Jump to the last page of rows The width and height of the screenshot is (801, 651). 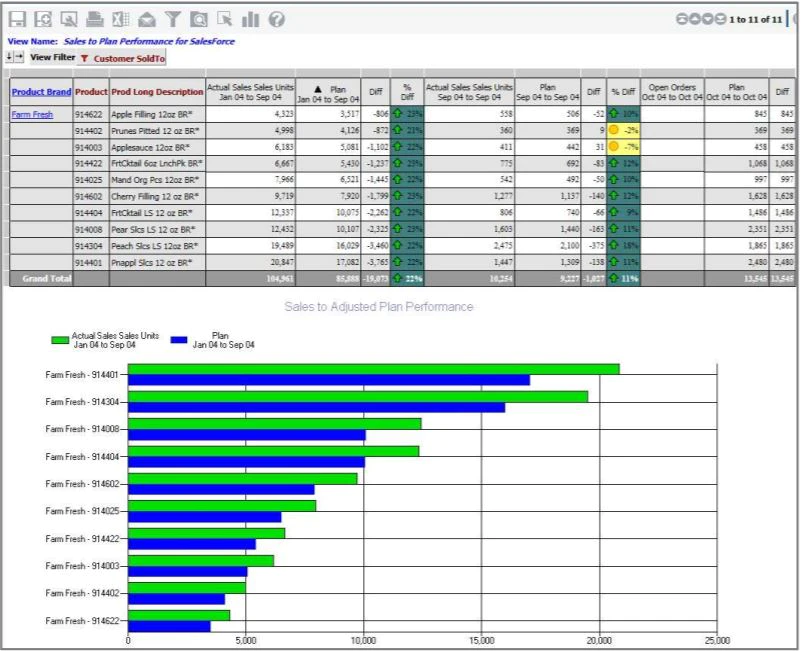coord(720,19)
